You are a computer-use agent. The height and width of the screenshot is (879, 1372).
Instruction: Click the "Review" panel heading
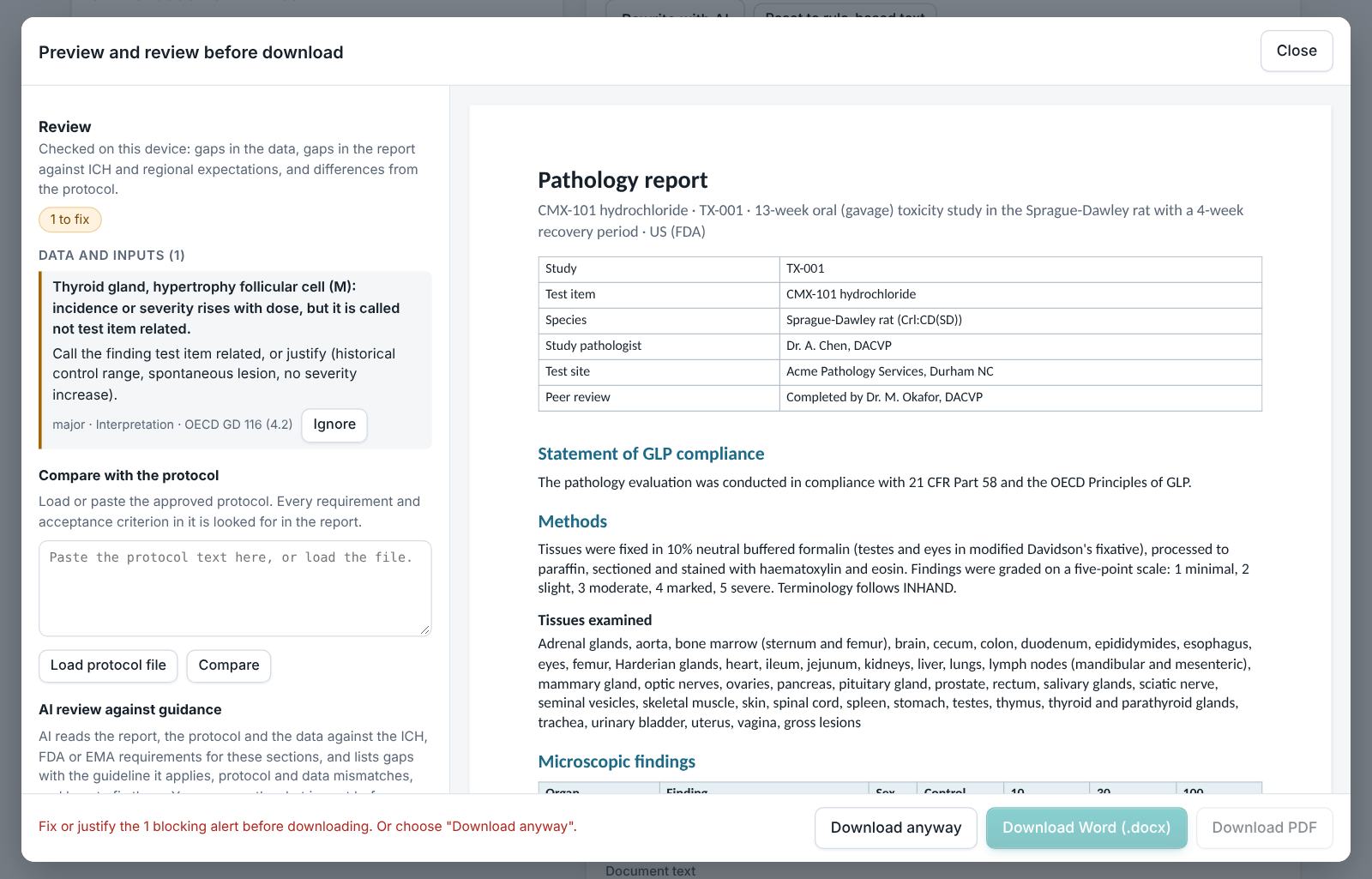click(x=64, y=127)
